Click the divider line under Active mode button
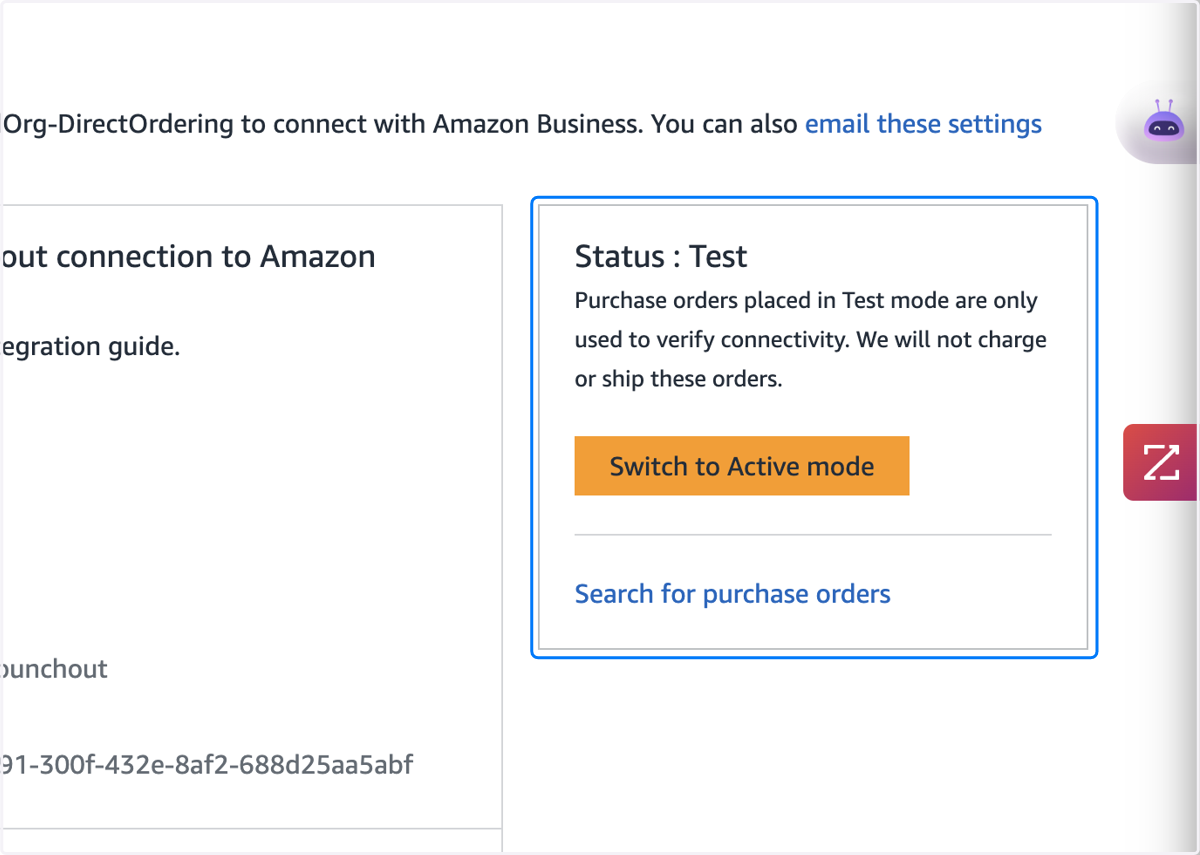 pos(813,535)
